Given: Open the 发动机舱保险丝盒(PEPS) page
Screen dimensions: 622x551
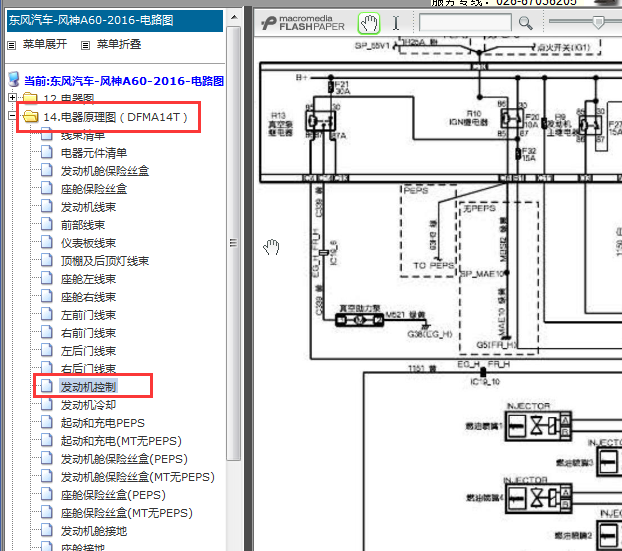Looking at the screenshot, I should tap(124, 459).
